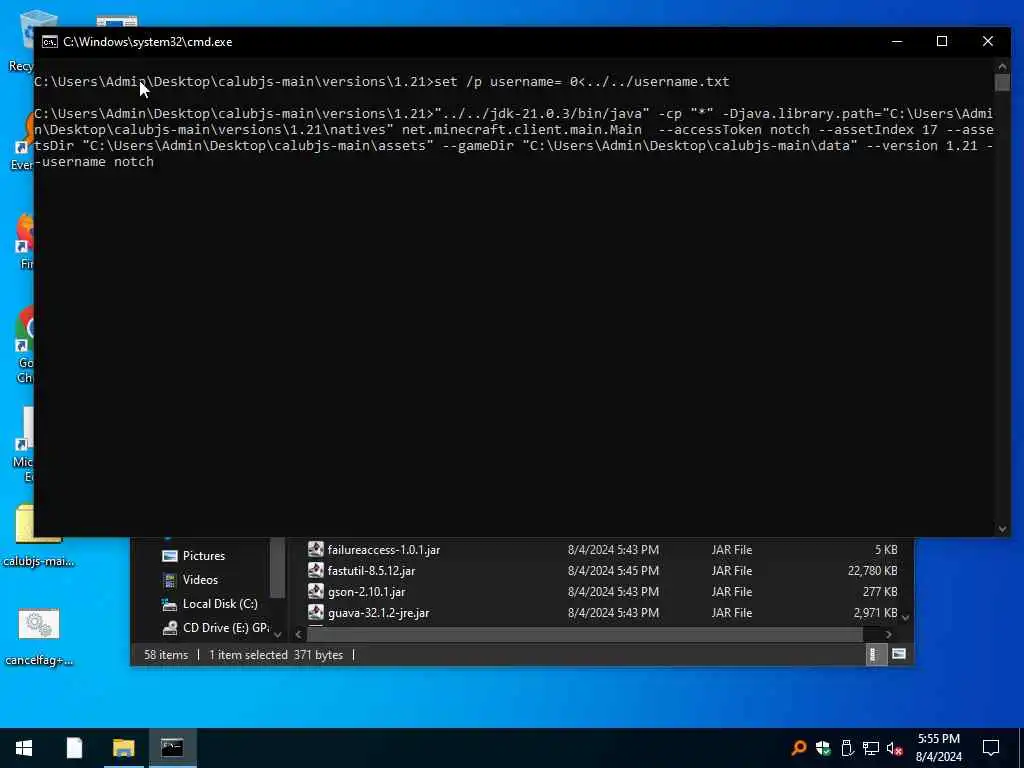
Task: Switch Explorer to the large icons view button
Action: (x=899, y=654)
